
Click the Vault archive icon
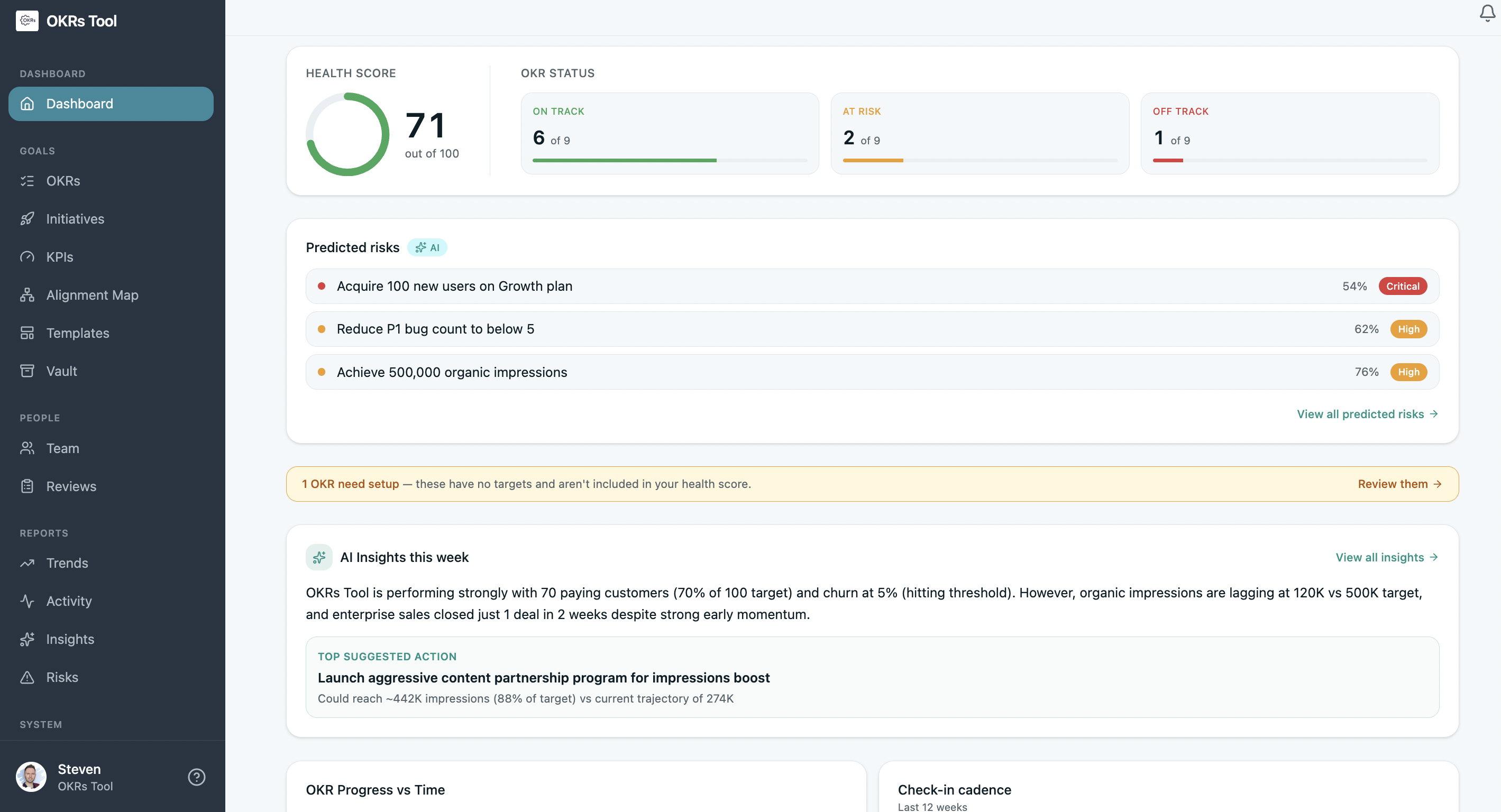(x=28, y=371)
